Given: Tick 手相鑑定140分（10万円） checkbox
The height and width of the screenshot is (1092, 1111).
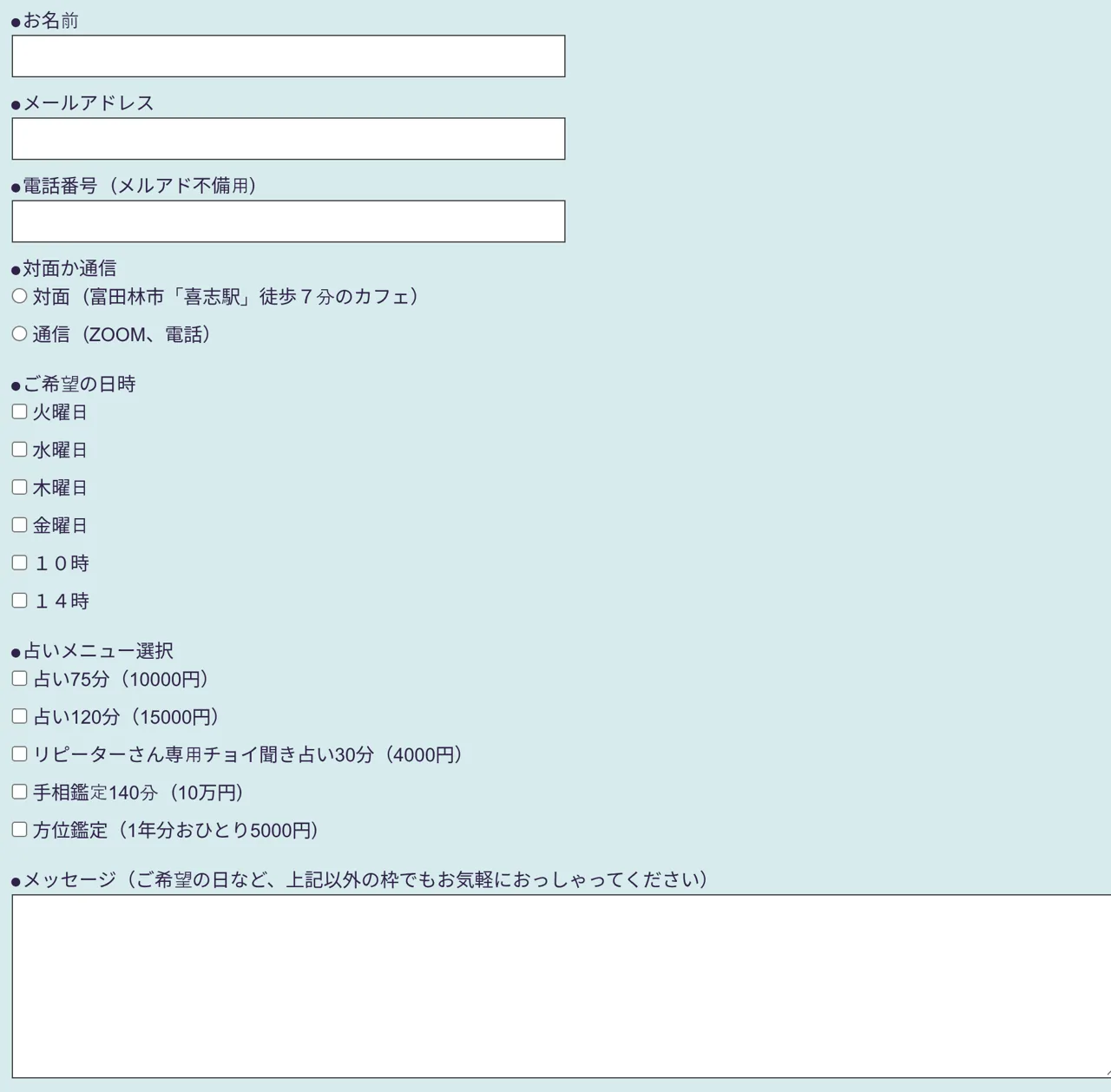Looking at the screenshot, I should 19,792.
